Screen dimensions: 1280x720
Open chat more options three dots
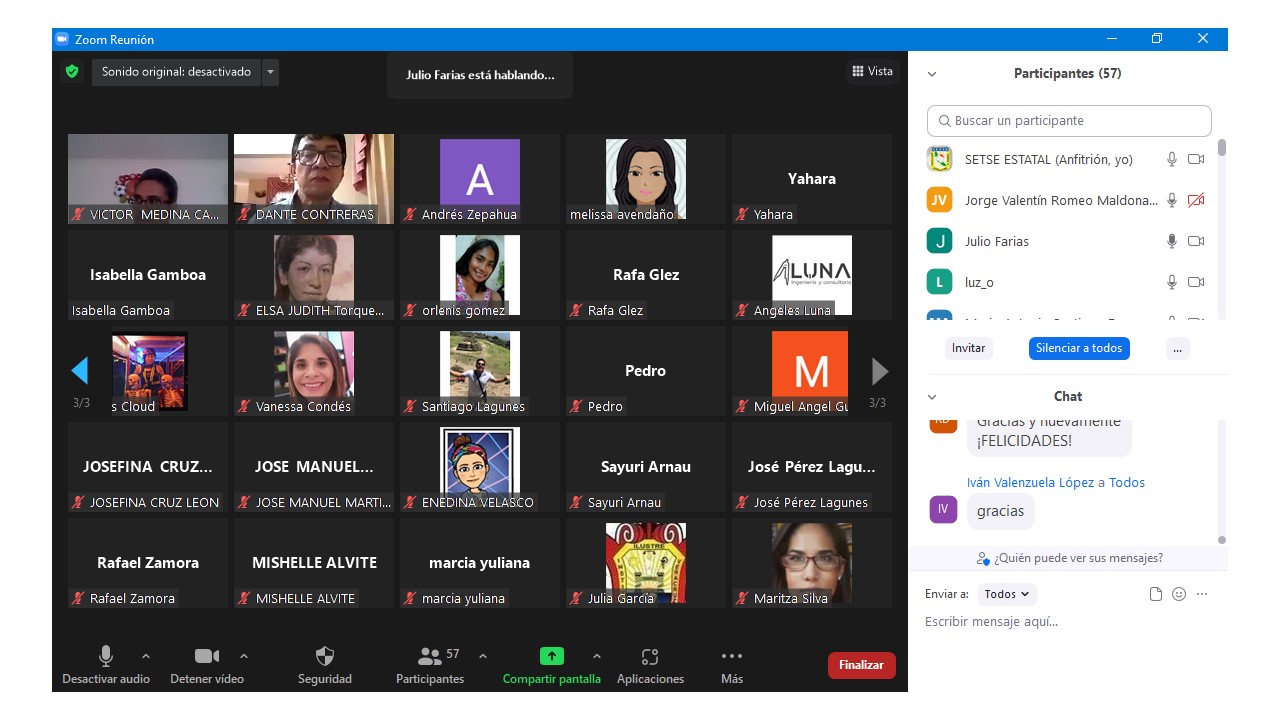coord(1202,594)
